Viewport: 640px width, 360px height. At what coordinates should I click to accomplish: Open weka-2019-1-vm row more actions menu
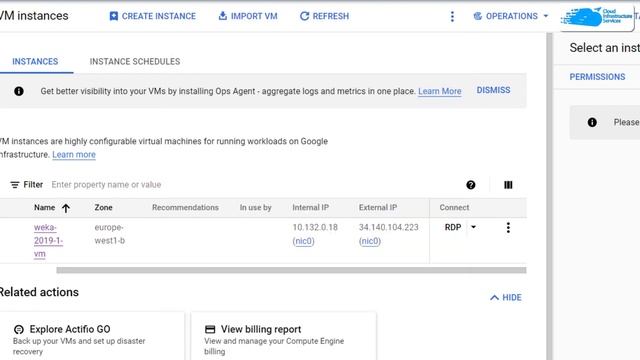pyautogui.click(x=508, y=228)
